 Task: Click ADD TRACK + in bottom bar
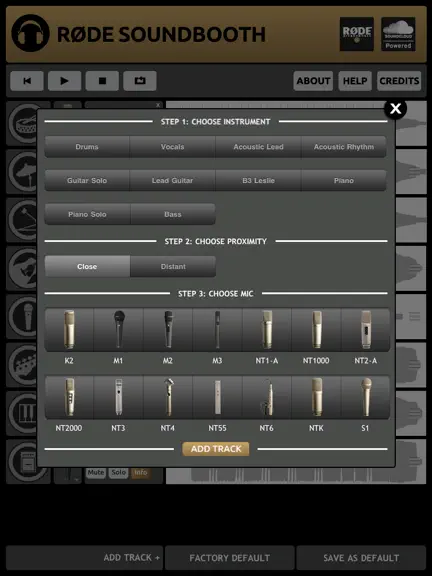84,558
